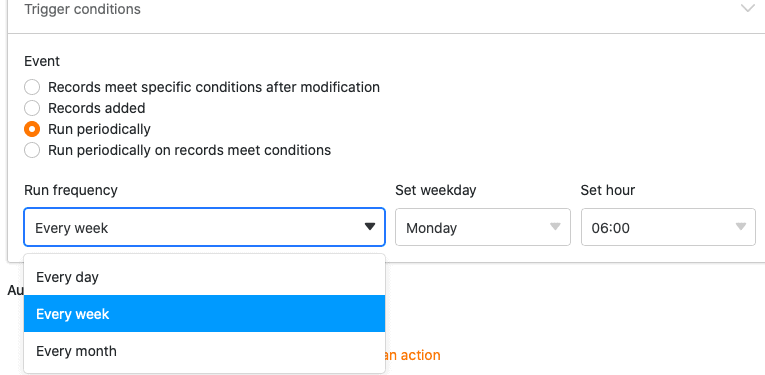Select 'Records meet specific conditions after modification' radio

click(x=32, y=87)
